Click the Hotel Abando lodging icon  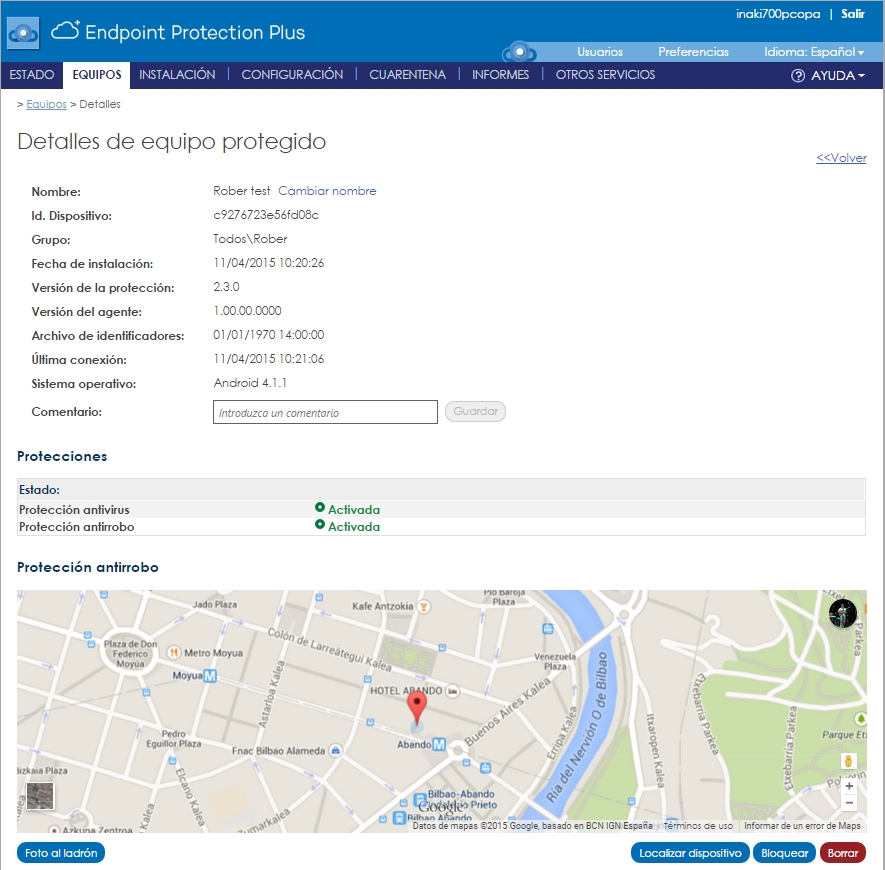point(452,690)
